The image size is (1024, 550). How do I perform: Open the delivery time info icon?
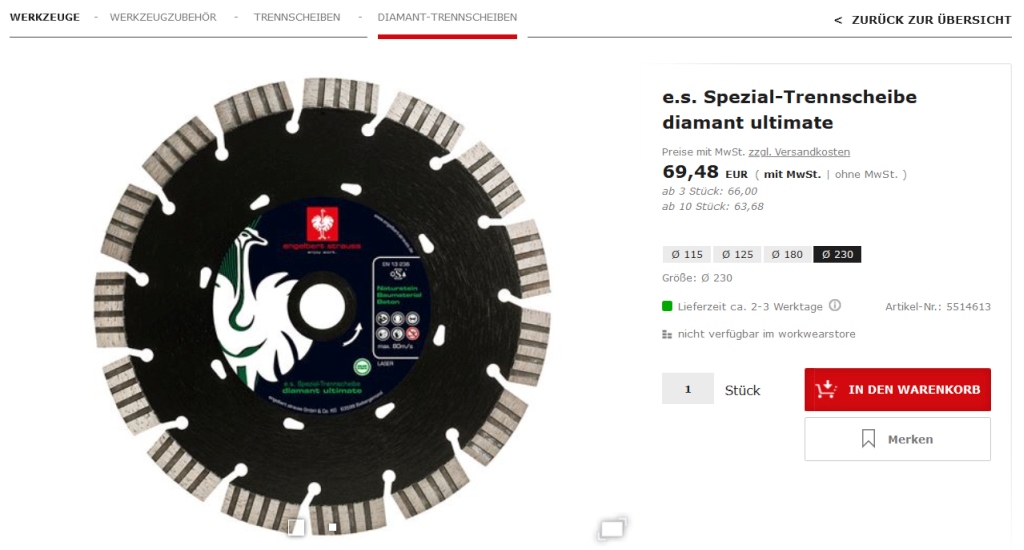click(x=835, y=306)
